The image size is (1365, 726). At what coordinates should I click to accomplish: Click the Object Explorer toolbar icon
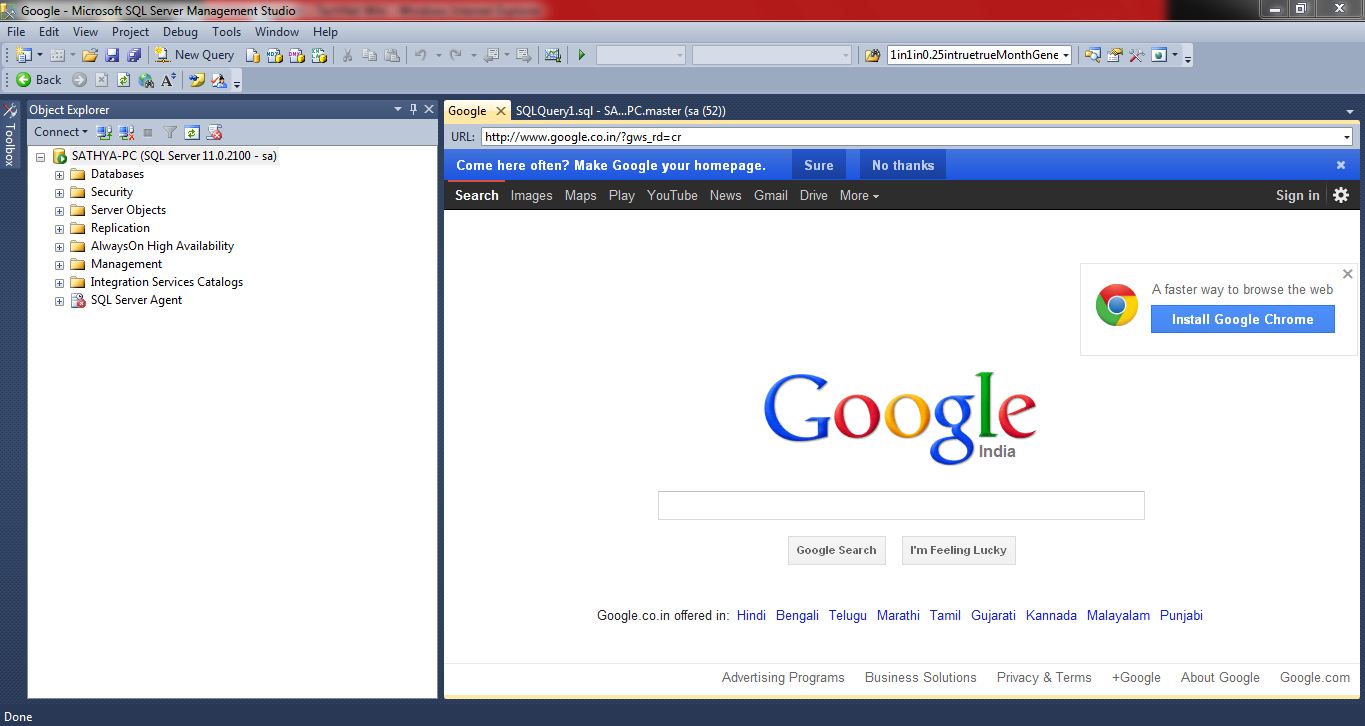[1092, 55]
